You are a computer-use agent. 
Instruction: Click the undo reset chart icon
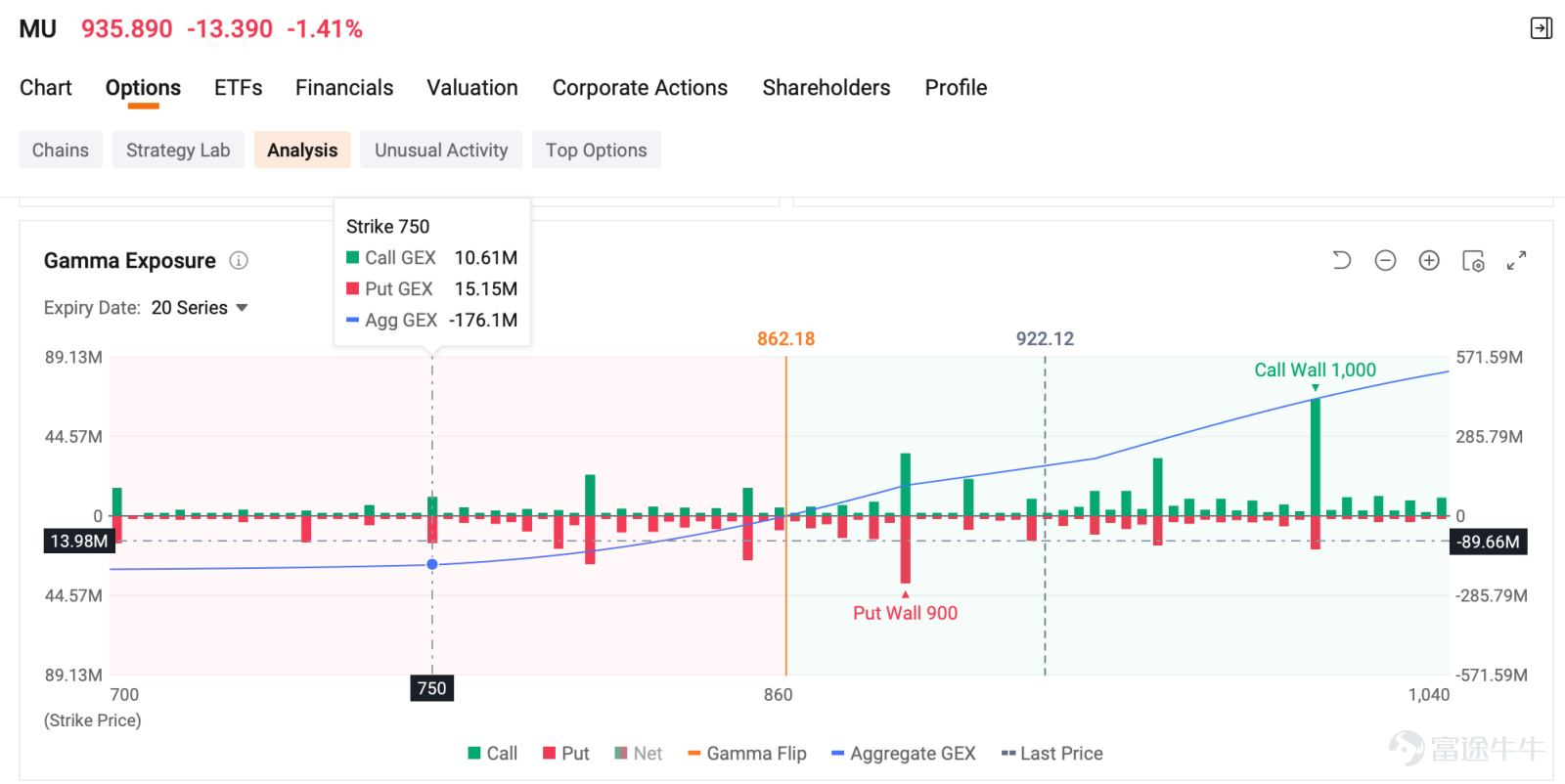click(x=1342, y=260)
